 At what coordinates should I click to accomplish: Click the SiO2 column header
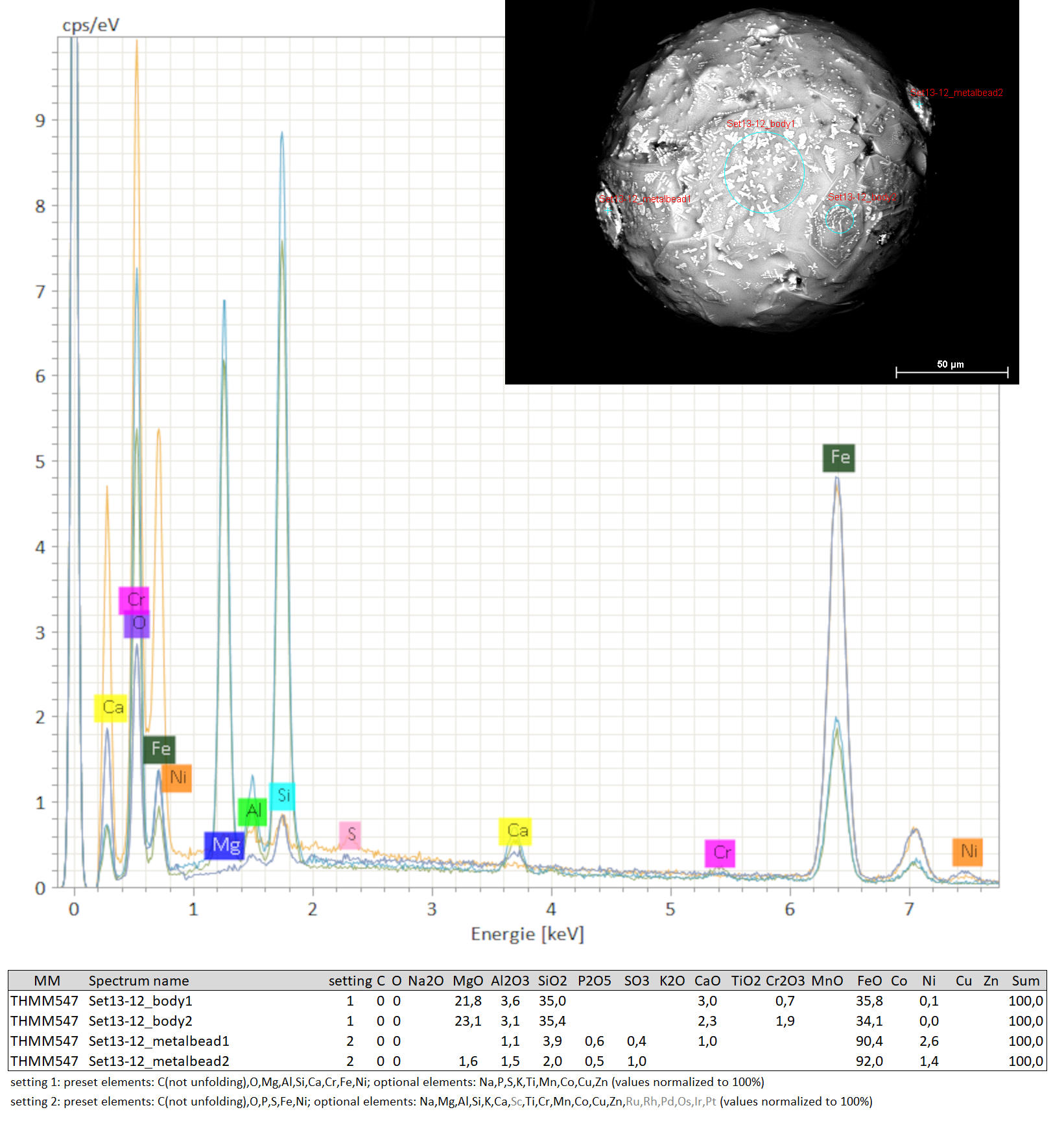click(552, 980)
